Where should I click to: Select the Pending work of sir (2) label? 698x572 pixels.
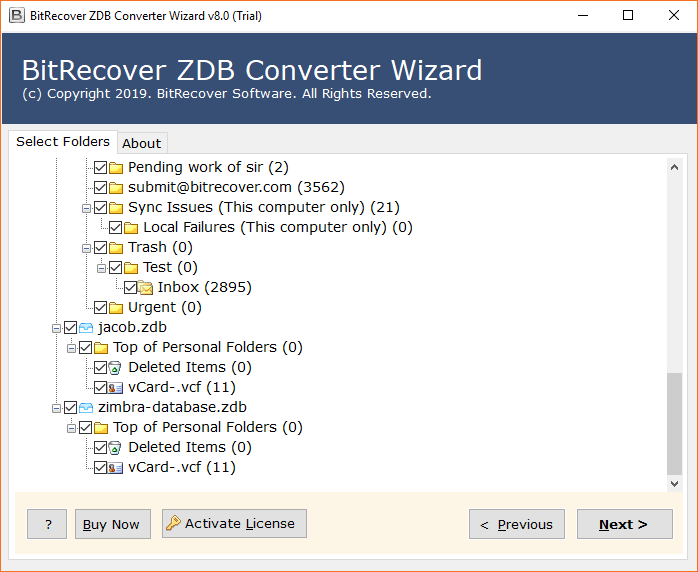click(208, 167)
